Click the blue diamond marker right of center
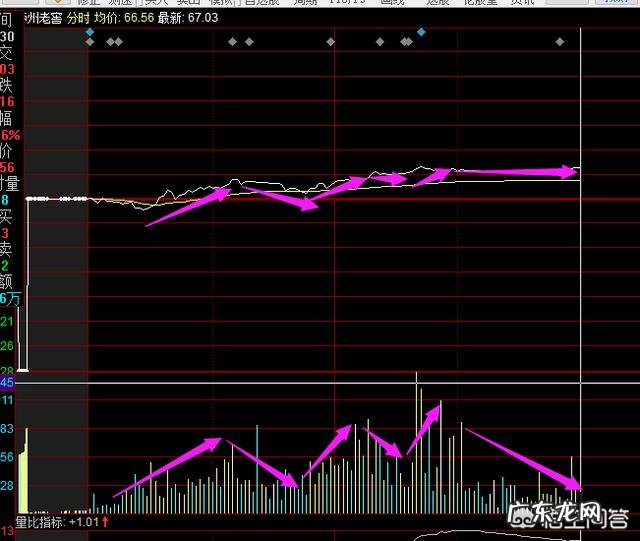Image resolution: width=640 pixels, height=541 pixels. [421, 33]
